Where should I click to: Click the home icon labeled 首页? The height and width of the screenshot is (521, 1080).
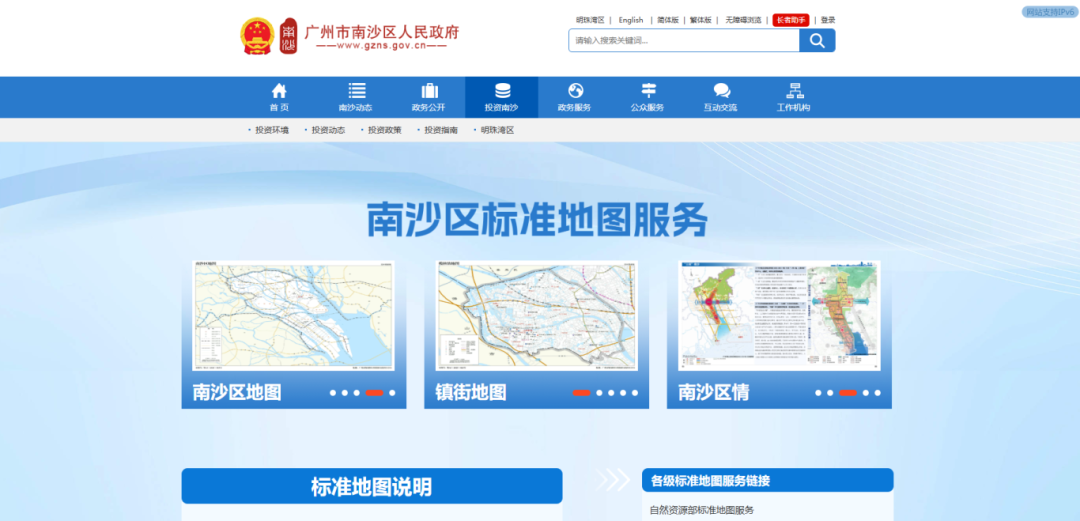click(x=279, y=91)
